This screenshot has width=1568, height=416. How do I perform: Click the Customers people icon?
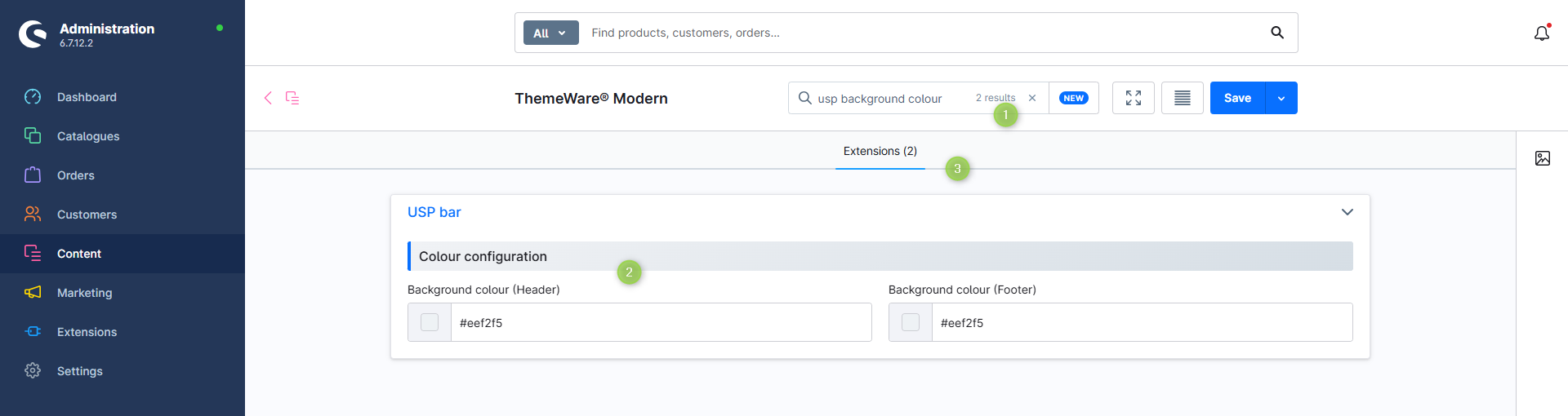click(33, 214)
